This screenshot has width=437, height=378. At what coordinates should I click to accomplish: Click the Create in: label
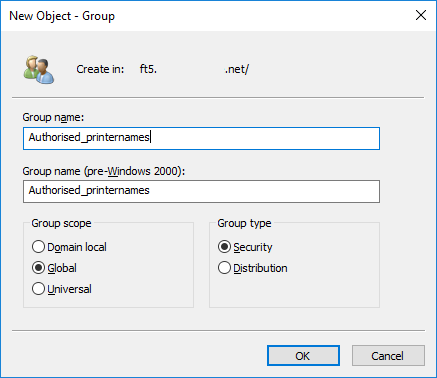click(100, 69)
